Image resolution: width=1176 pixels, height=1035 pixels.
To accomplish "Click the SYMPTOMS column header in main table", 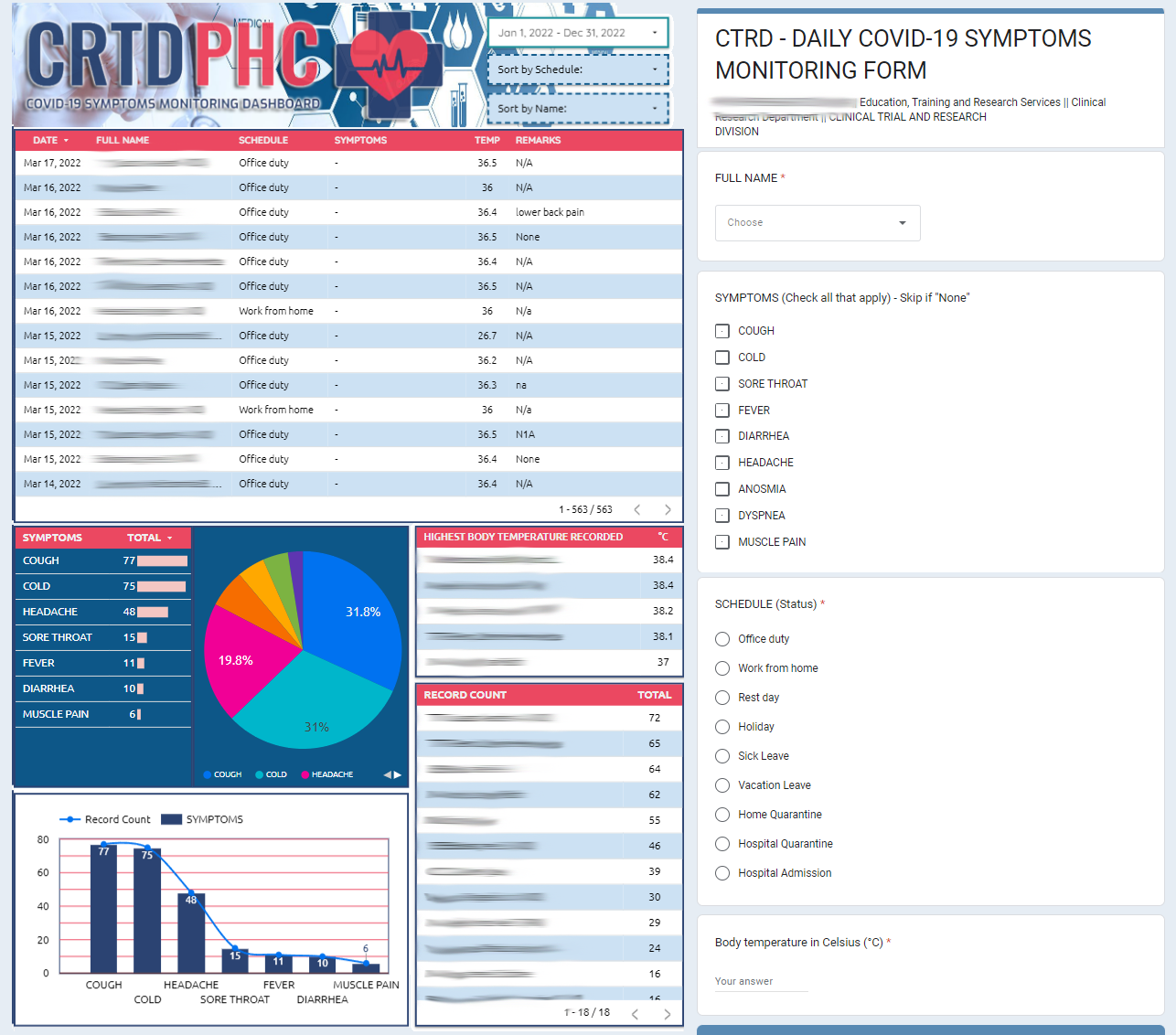I will [x=360, y=140].
